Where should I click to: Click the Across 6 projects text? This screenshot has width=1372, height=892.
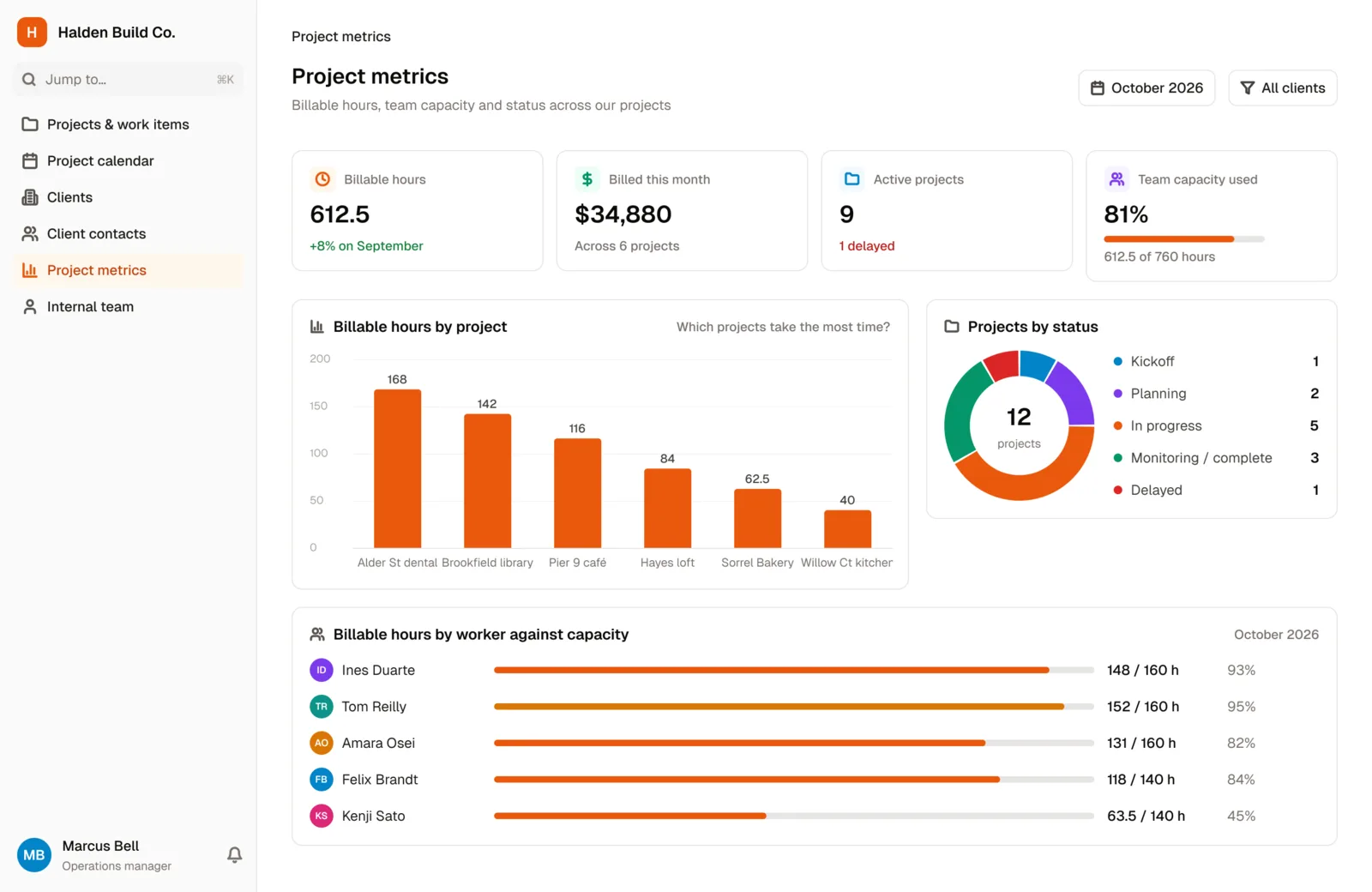(627, 246)
